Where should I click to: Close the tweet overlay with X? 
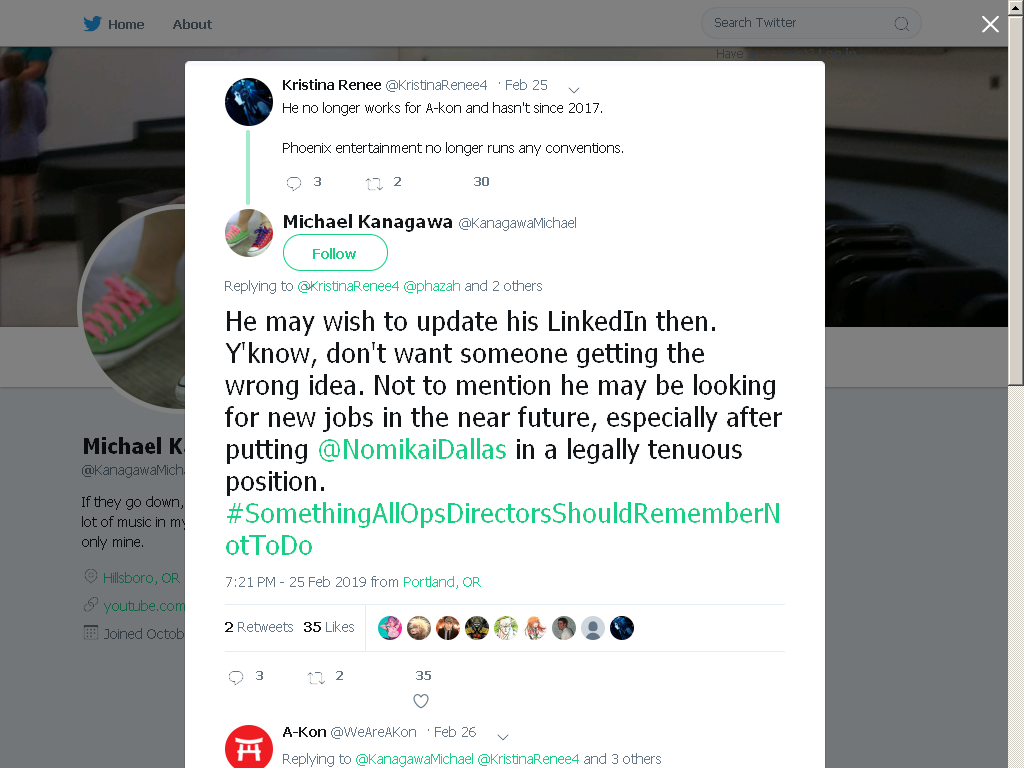[990, 24]
